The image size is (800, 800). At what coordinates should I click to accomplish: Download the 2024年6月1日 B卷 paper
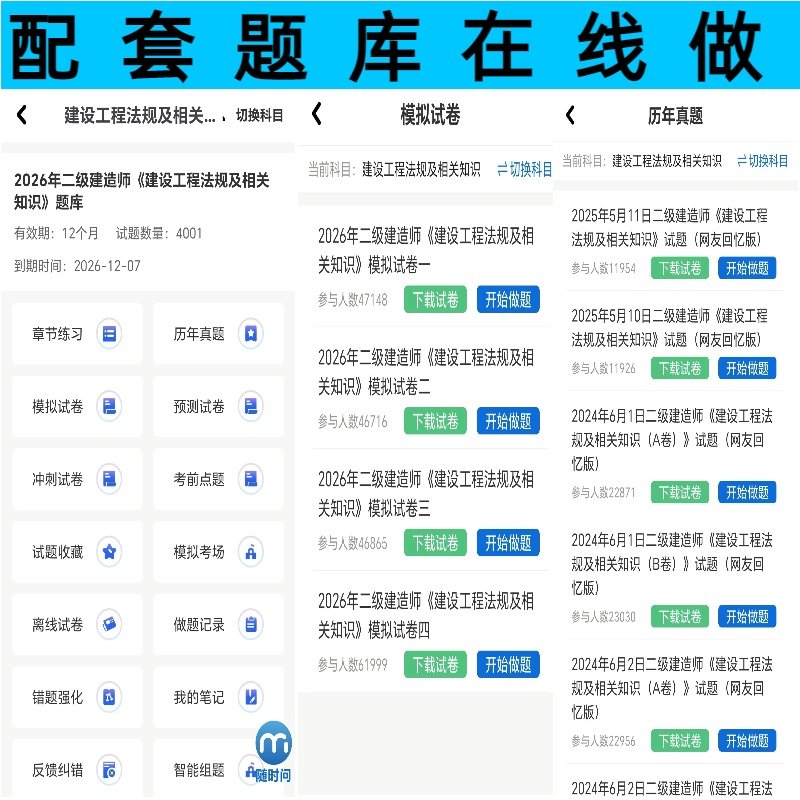680,616
